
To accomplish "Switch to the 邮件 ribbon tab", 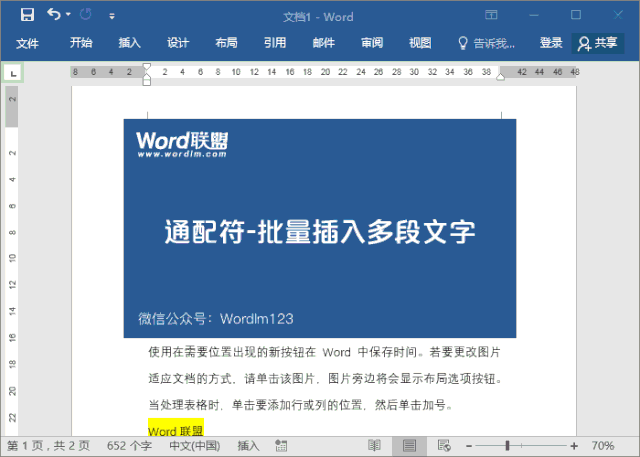I will click(323, 42).
